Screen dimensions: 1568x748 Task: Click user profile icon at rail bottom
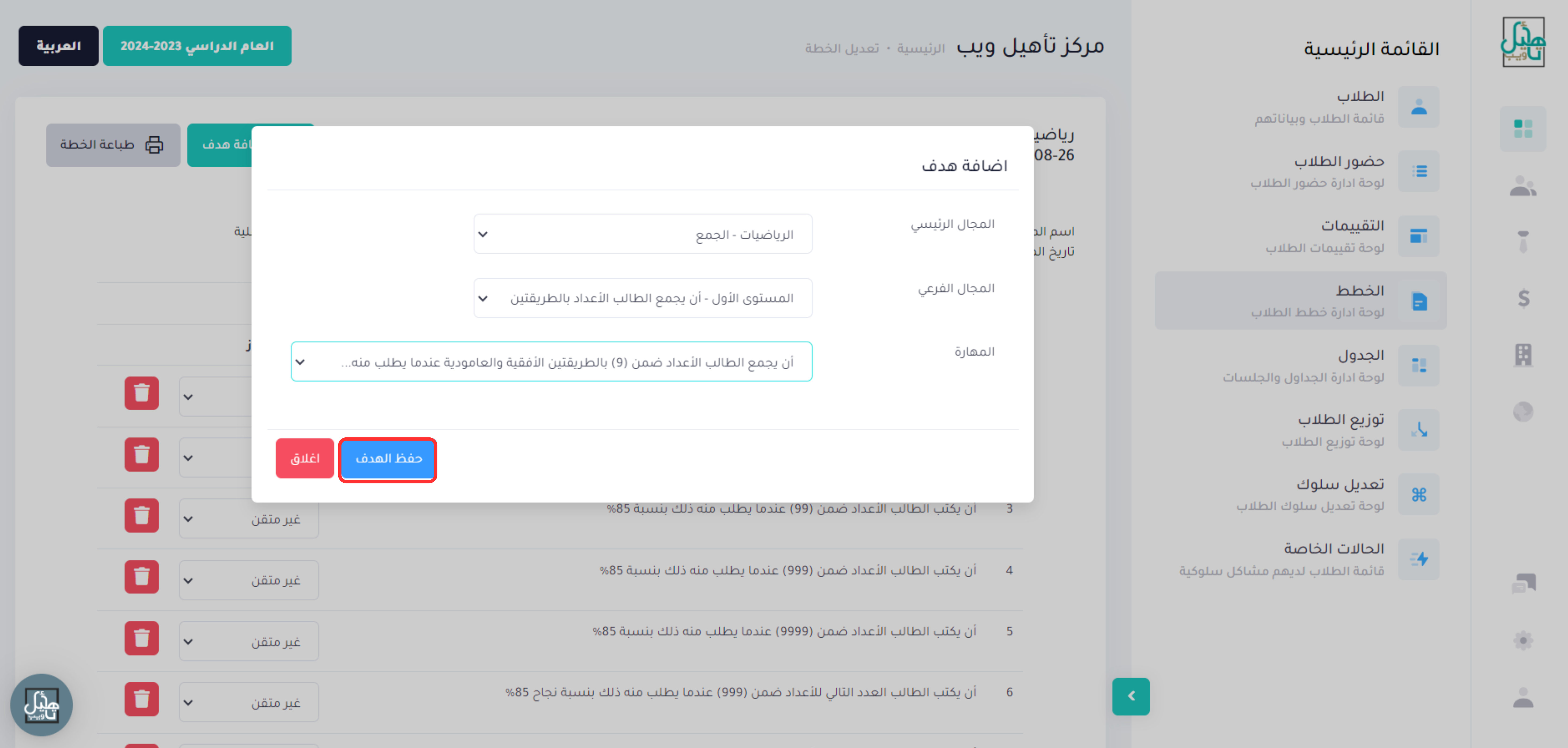1523,698
